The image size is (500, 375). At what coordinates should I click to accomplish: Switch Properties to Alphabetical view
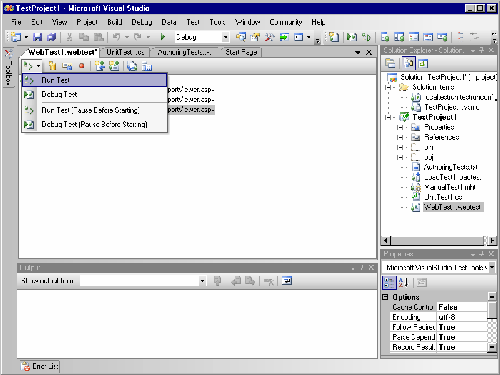point(403,283)
